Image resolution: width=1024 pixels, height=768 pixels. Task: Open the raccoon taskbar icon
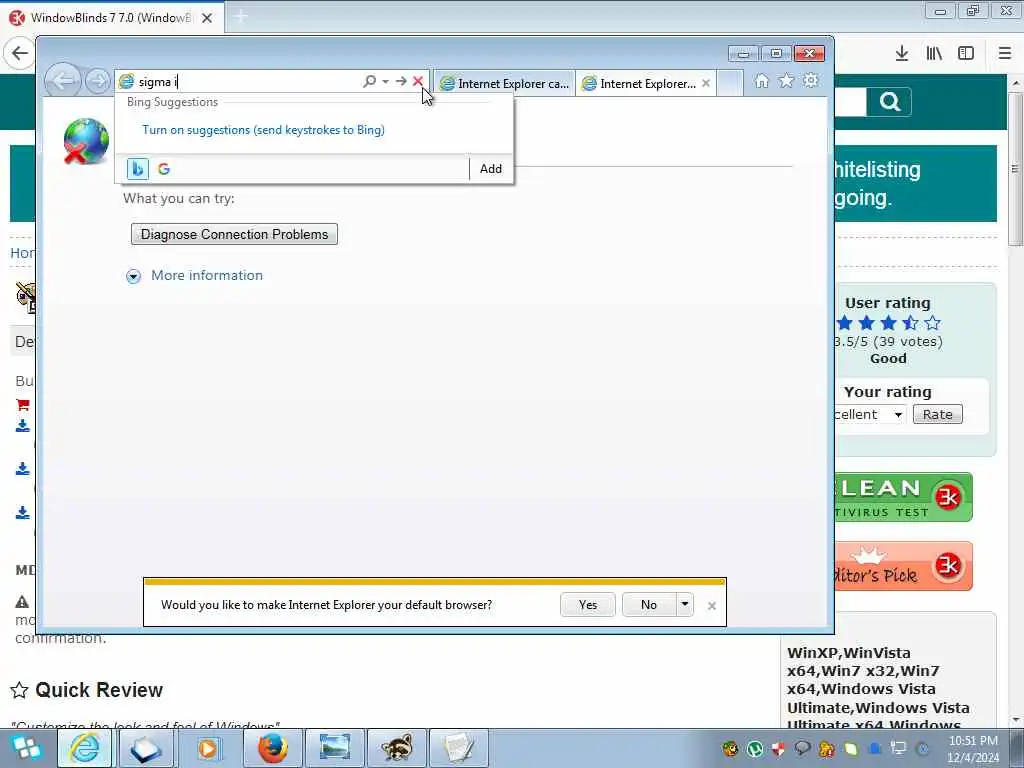point(396,748)
